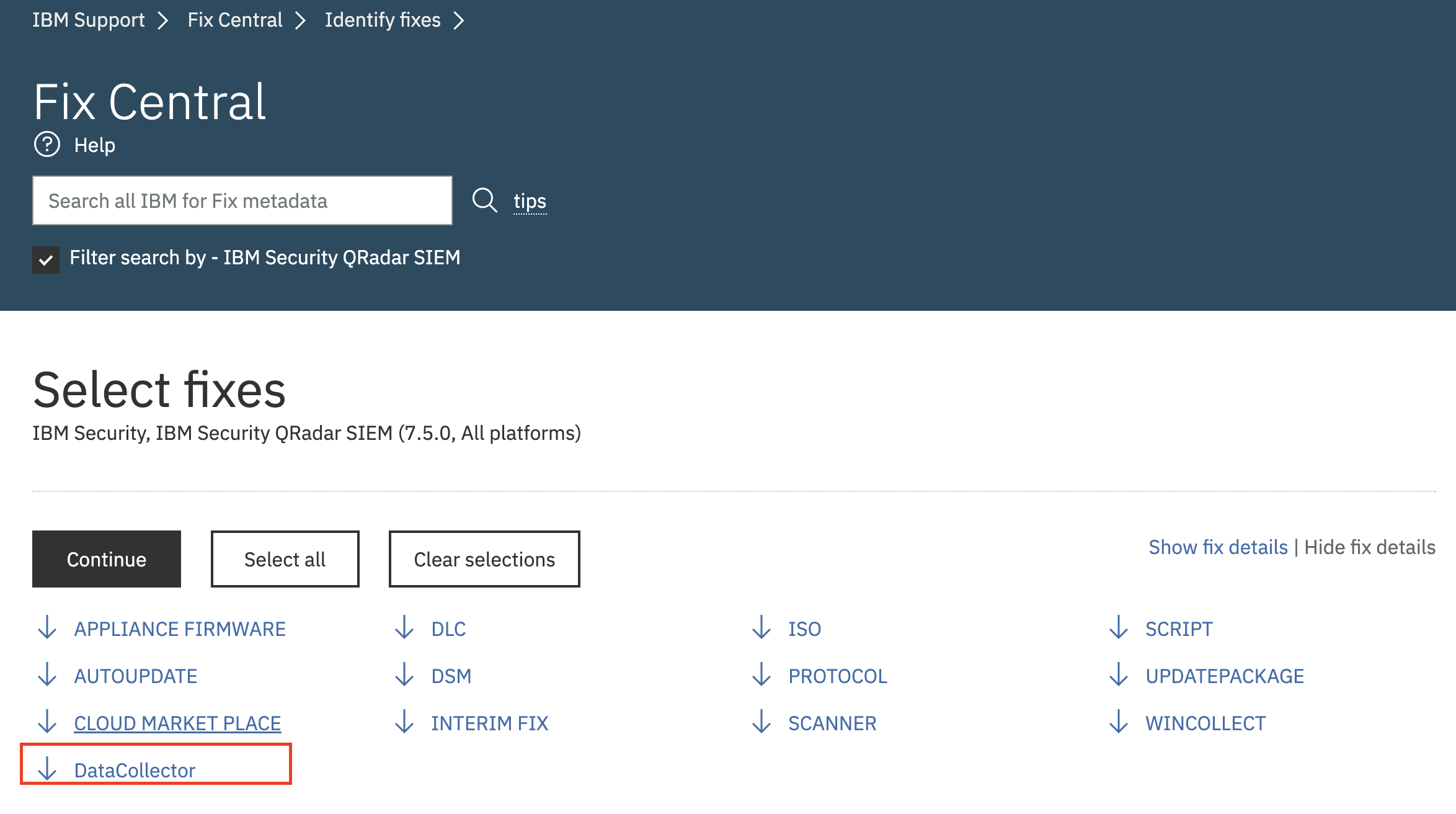Click the Continue button
The height and width of the screenshot is (814, 1456).
point(106,558)
